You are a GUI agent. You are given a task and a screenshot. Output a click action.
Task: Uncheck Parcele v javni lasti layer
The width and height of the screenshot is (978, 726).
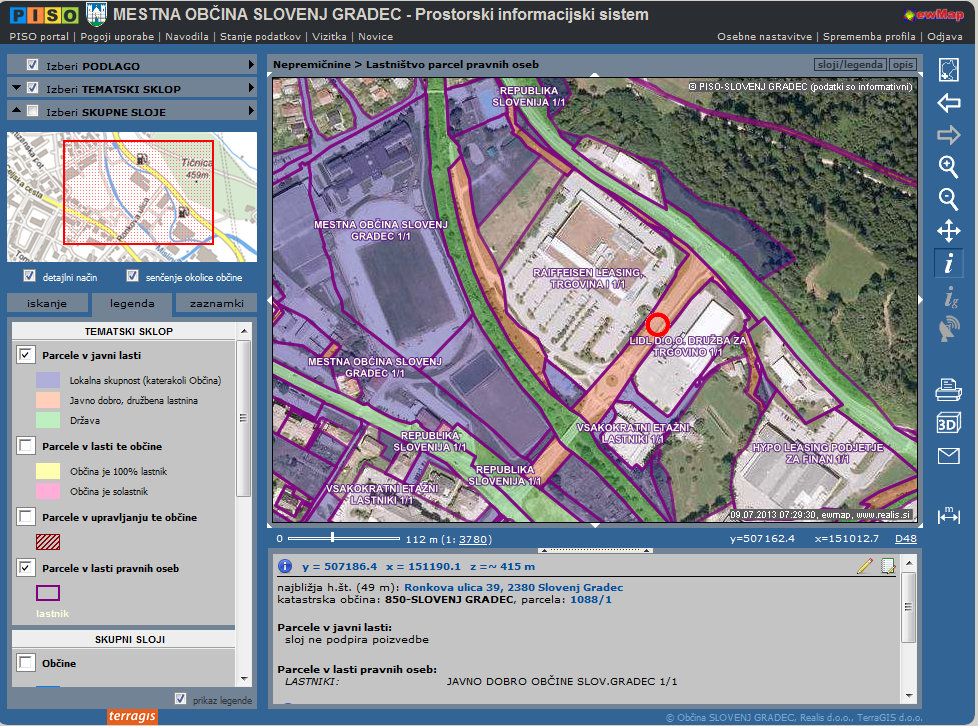pos(26,355)
